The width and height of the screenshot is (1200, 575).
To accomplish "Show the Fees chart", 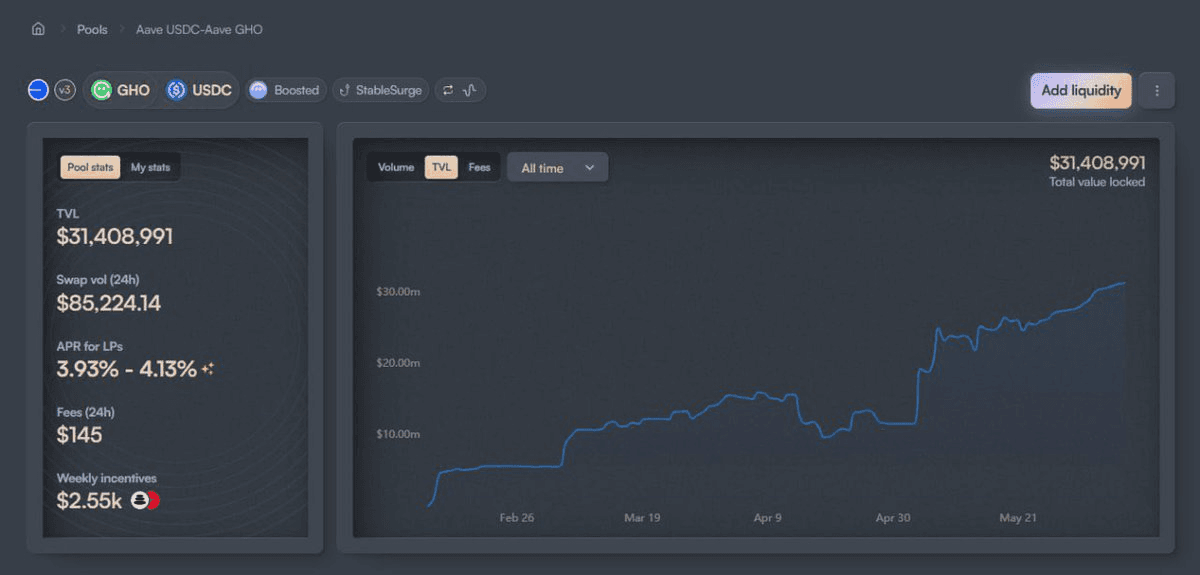I will tap(479, 167).
